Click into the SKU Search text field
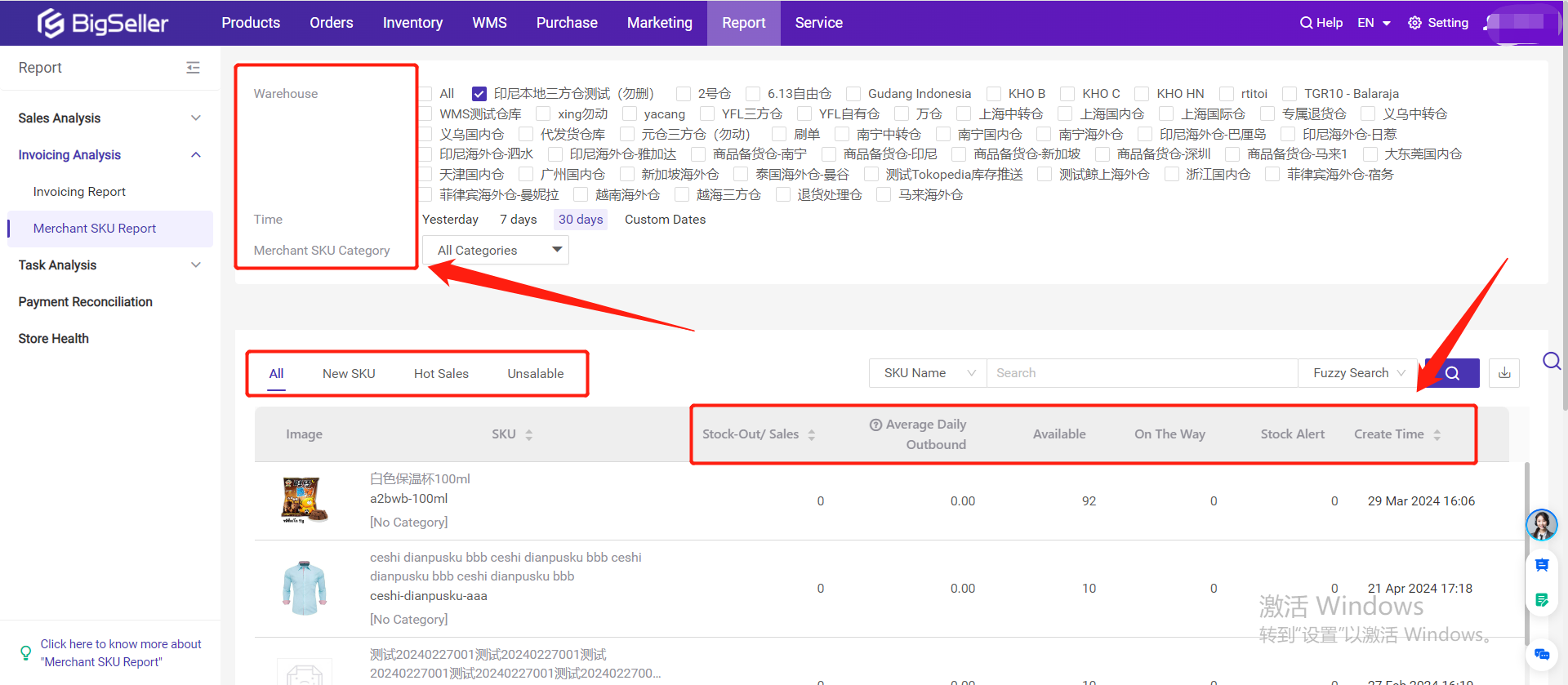 [x=1141, y=373]
